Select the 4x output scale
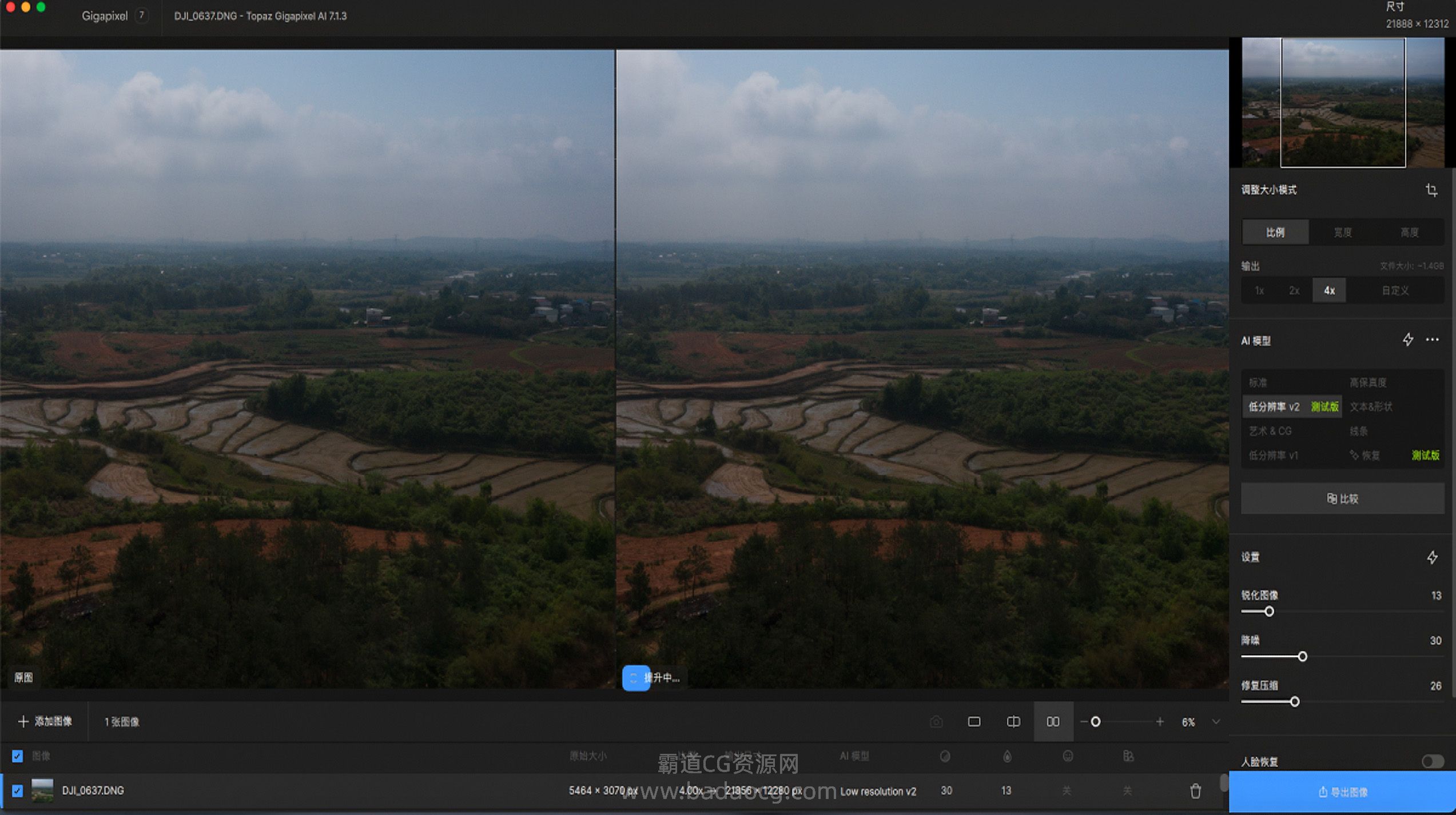1456x815 pixels. (1329, 290)
